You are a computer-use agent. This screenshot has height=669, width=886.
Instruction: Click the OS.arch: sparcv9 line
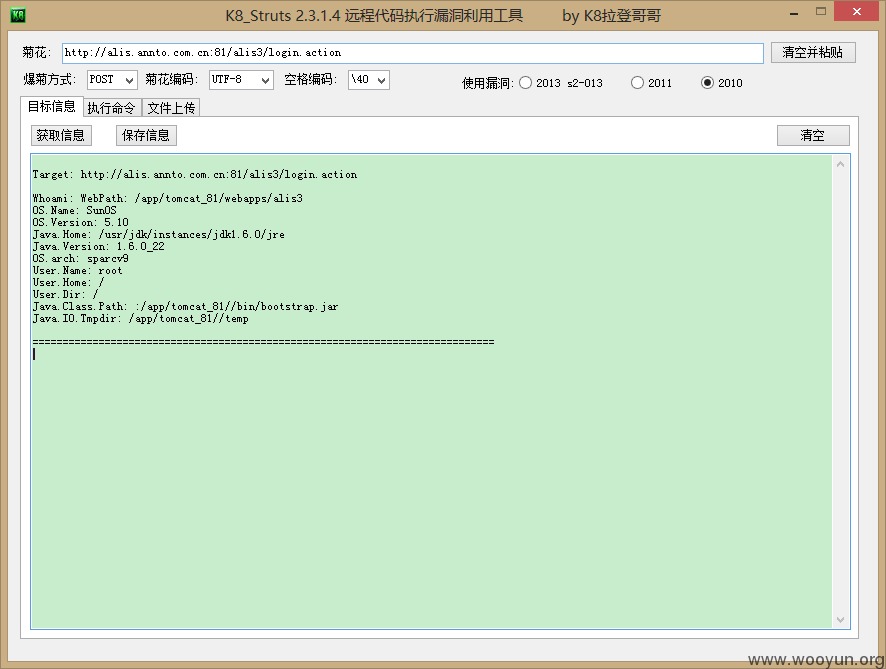[x=80, y=258]
